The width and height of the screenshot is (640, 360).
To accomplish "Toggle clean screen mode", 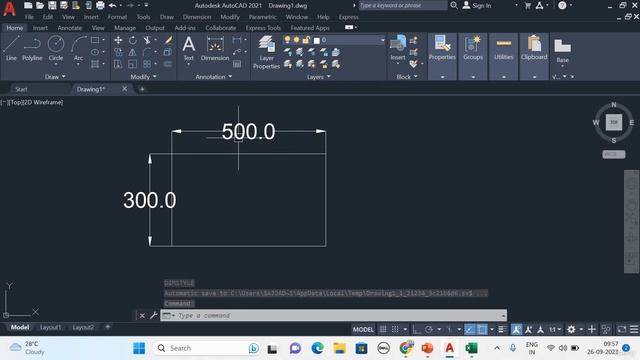I will pos(621,329).
